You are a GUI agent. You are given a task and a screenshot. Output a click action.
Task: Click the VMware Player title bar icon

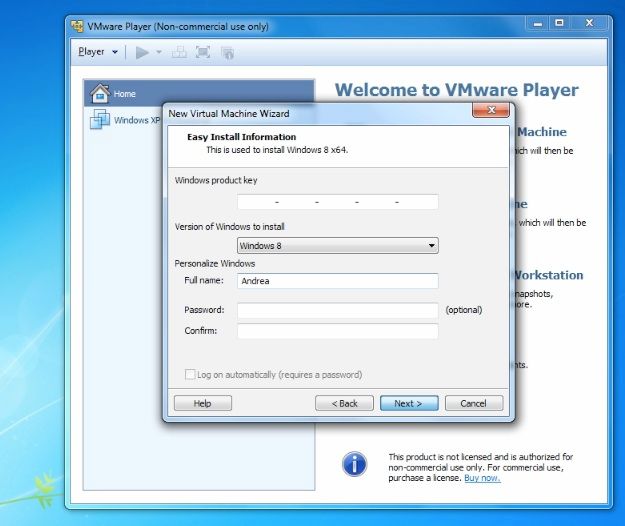(77, 26)
